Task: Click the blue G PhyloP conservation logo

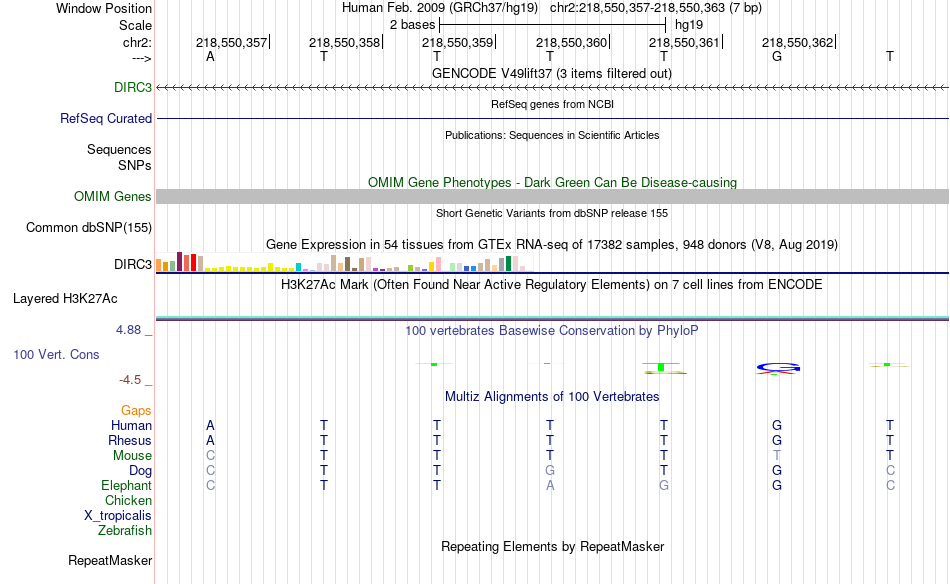Action: 778,368
